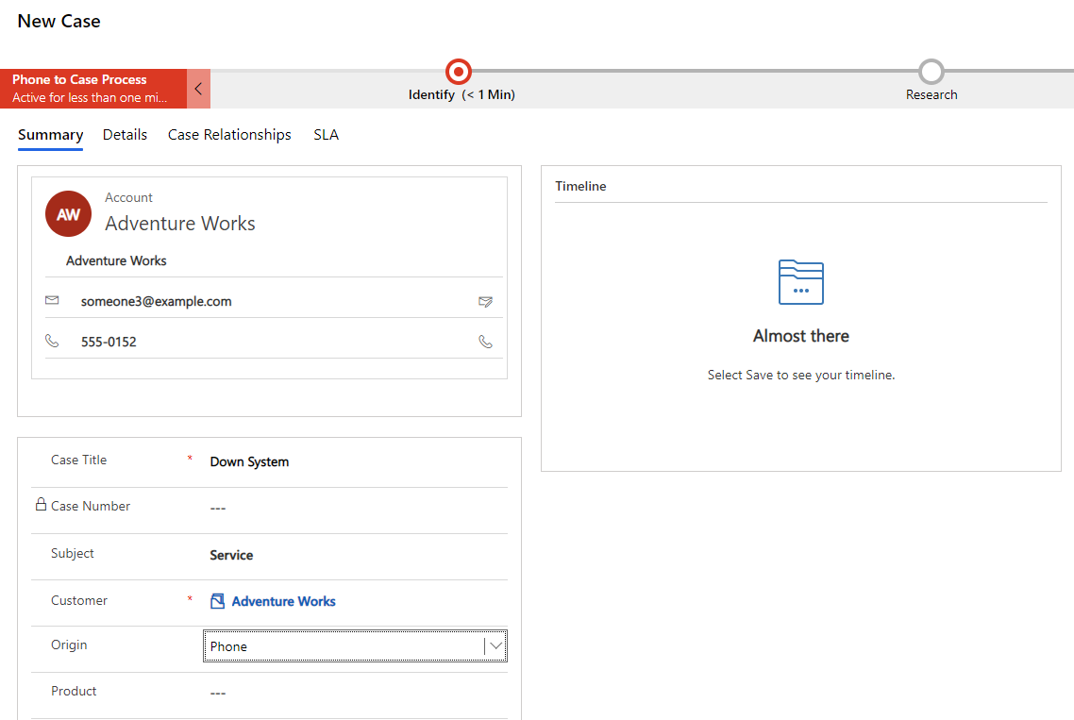The height and width of the screenshot is (720, 1074).
Task: Open the Summary tab
Action: click(x=51, y=135)
